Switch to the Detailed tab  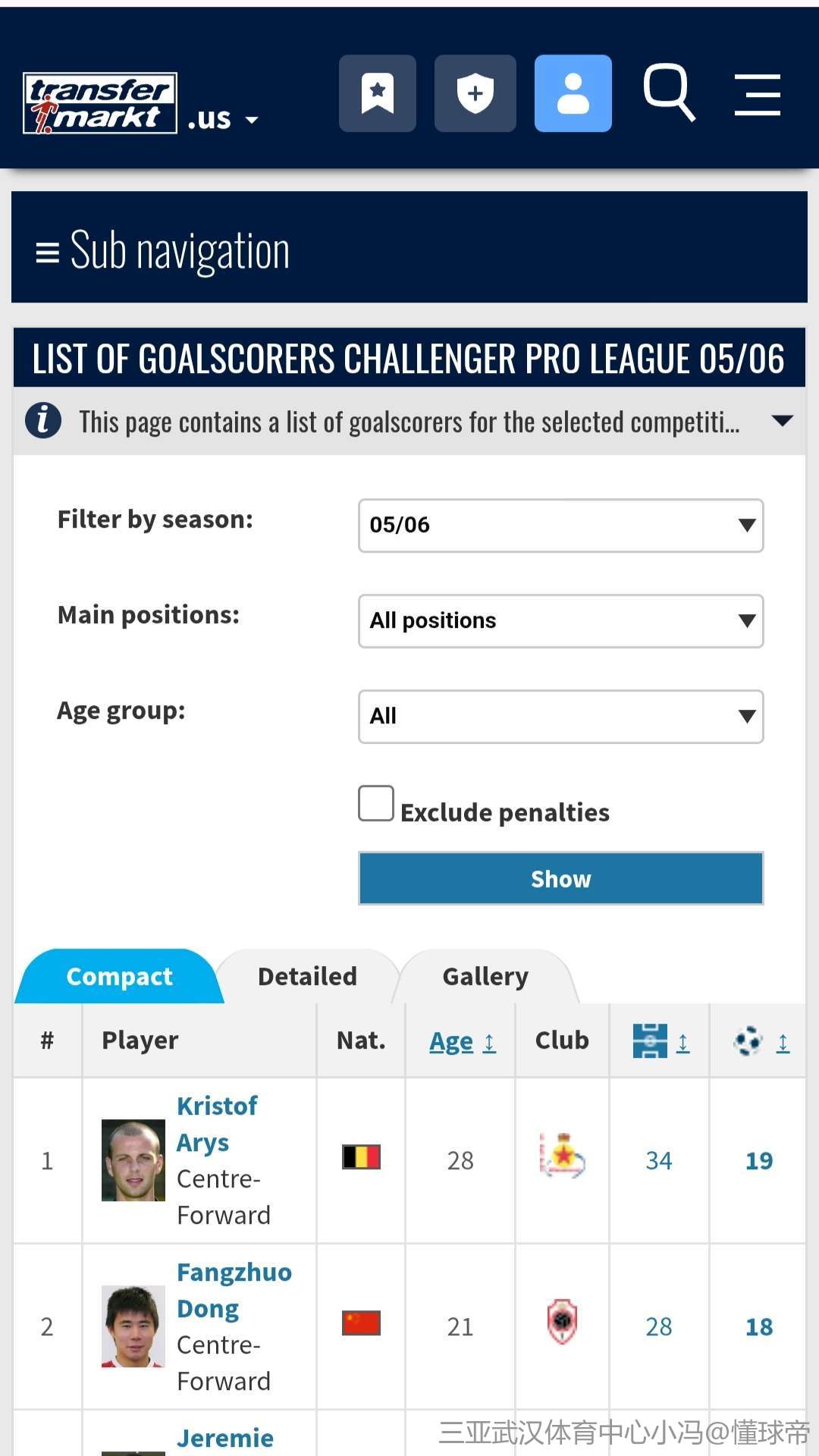(307, 977)
